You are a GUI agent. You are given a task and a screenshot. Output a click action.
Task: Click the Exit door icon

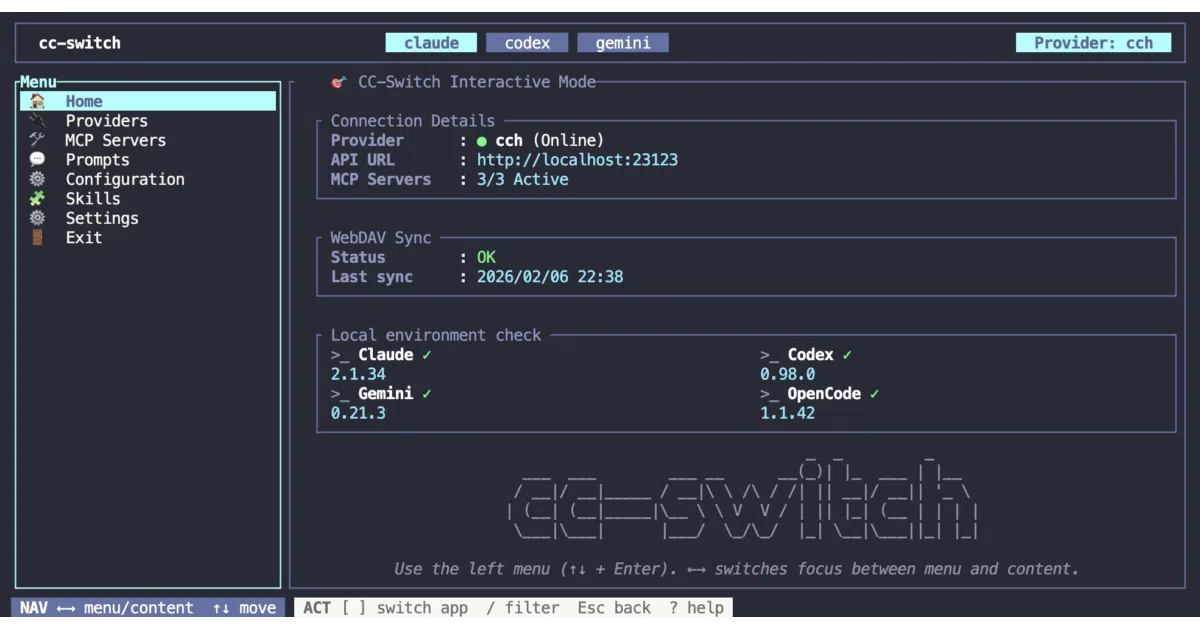click(37, 237)
